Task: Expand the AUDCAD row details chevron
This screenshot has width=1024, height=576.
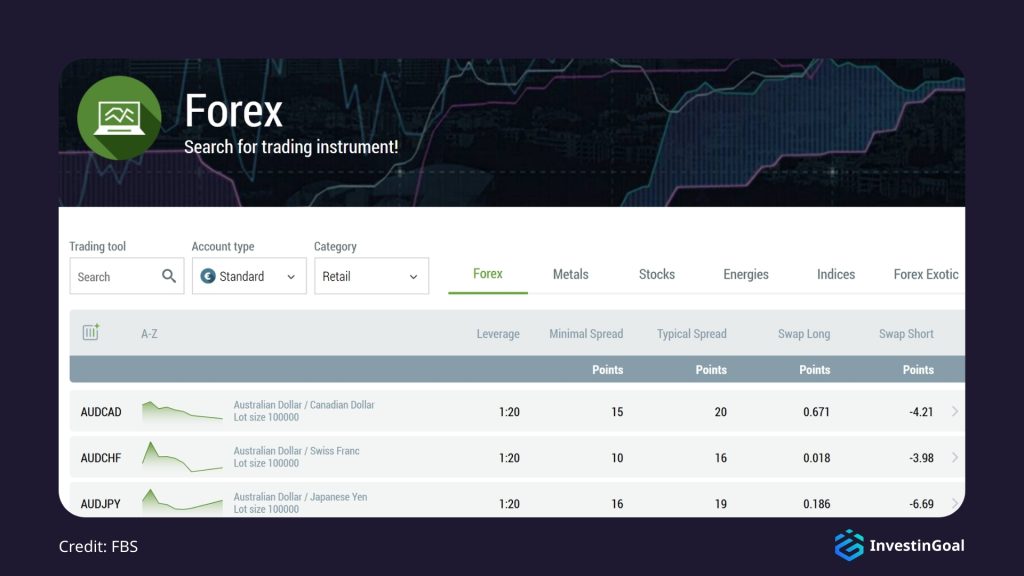Action: point(953,411)
